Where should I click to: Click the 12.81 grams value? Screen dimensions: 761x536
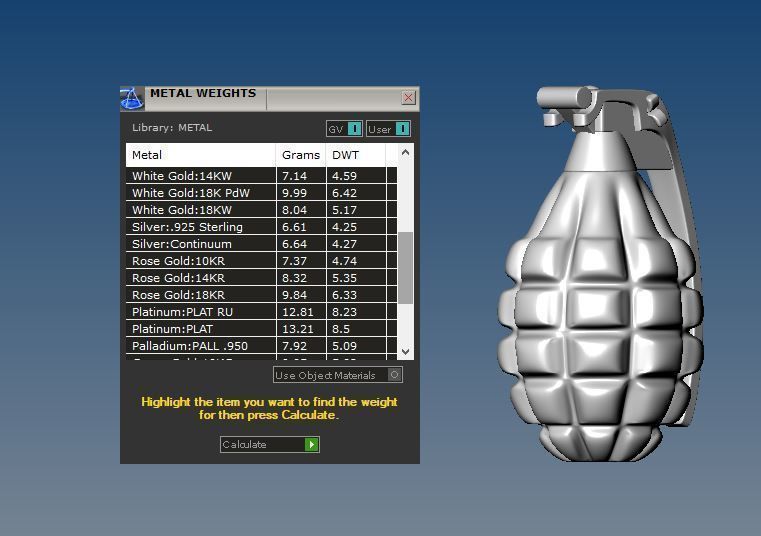[298, 312]
